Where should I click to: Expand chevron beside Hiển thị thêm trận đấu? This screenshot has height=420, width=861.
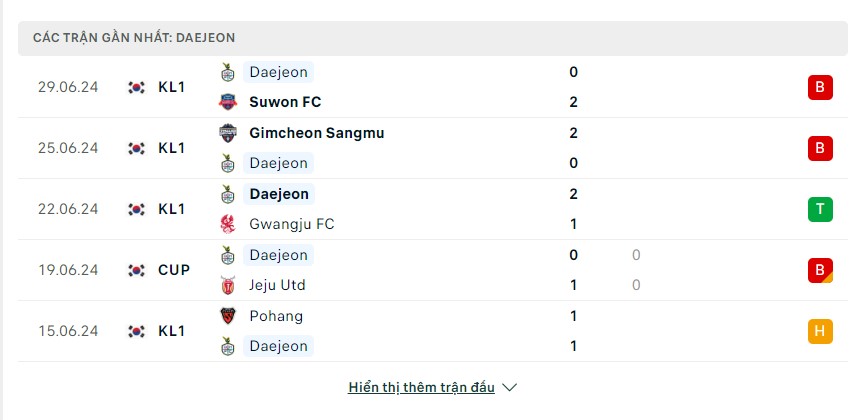click(510, 388)
